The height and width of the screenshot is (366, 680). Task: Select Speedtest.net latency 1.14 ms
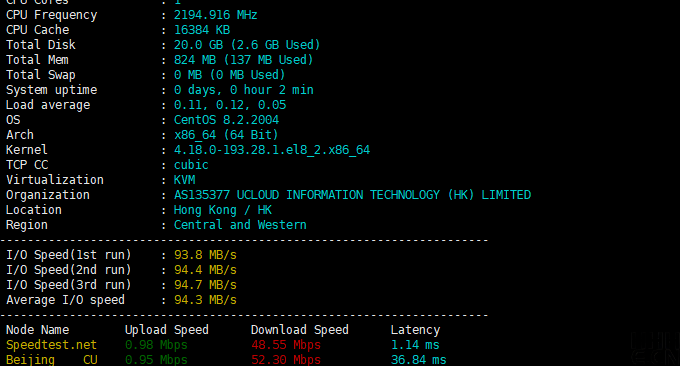415,345
